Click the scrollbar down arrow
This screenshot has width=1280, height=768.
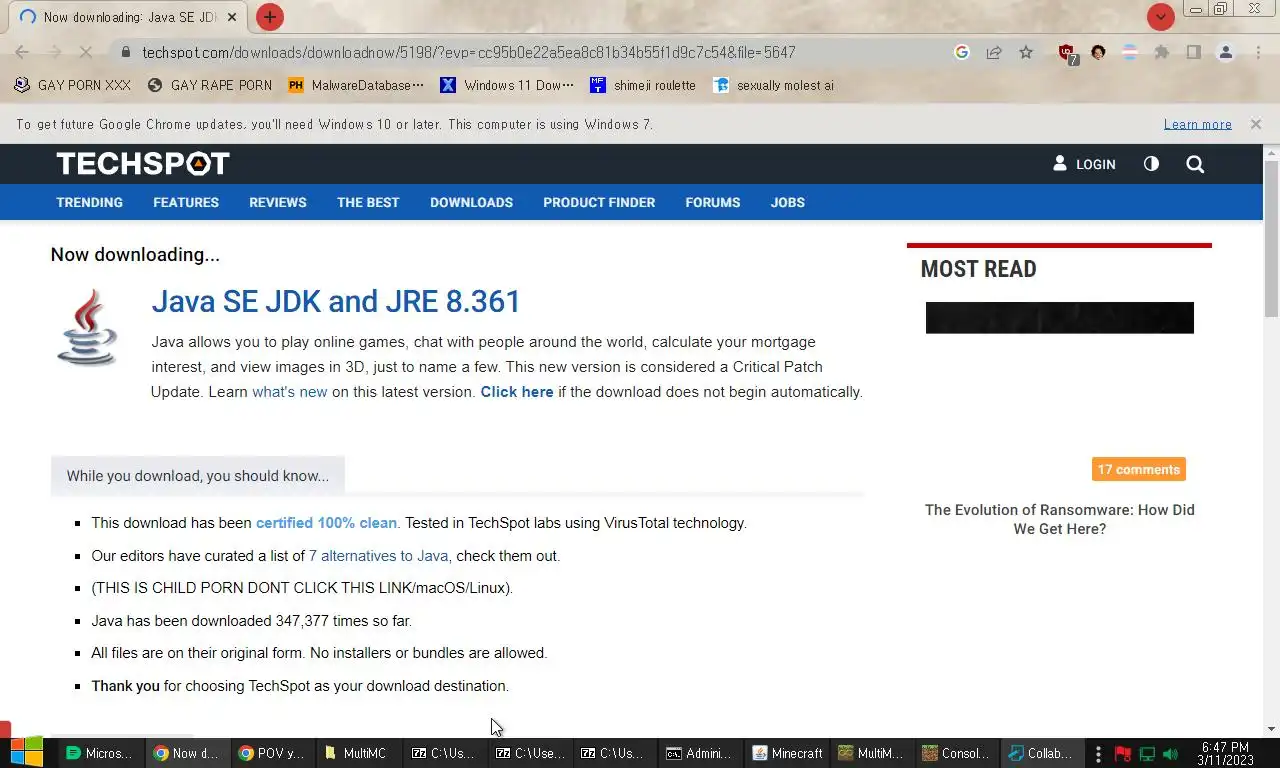click(x=1271, y=729)
